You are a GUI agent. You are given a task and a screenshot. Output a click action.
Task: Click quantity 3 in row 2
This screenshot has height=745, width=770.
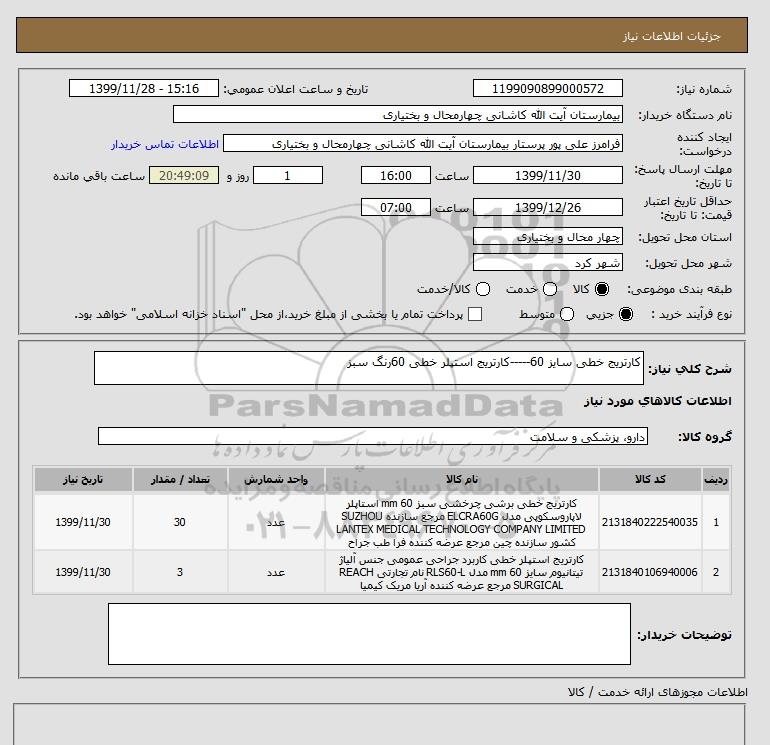[180, 572]
